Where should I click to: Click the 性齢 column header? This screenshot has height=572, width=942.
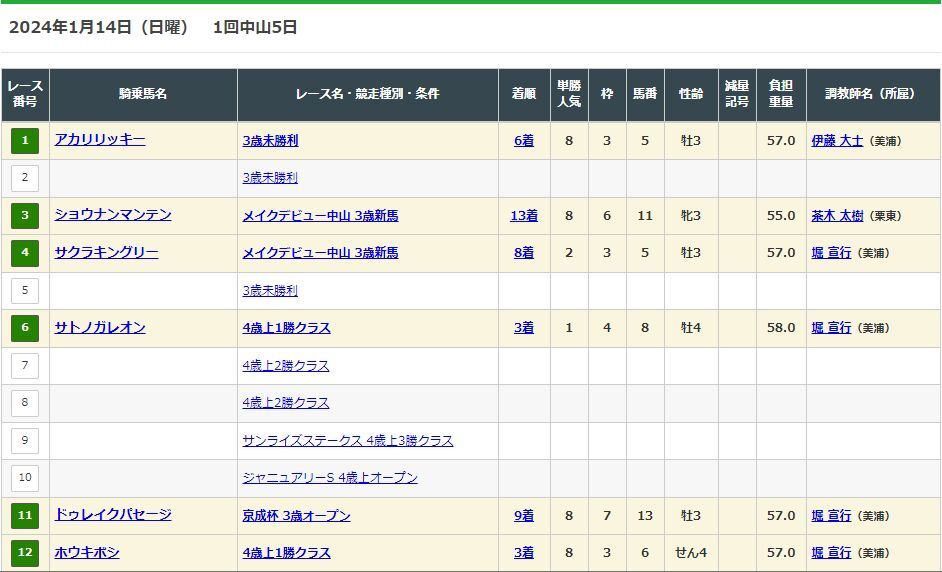tap(691, 94)
